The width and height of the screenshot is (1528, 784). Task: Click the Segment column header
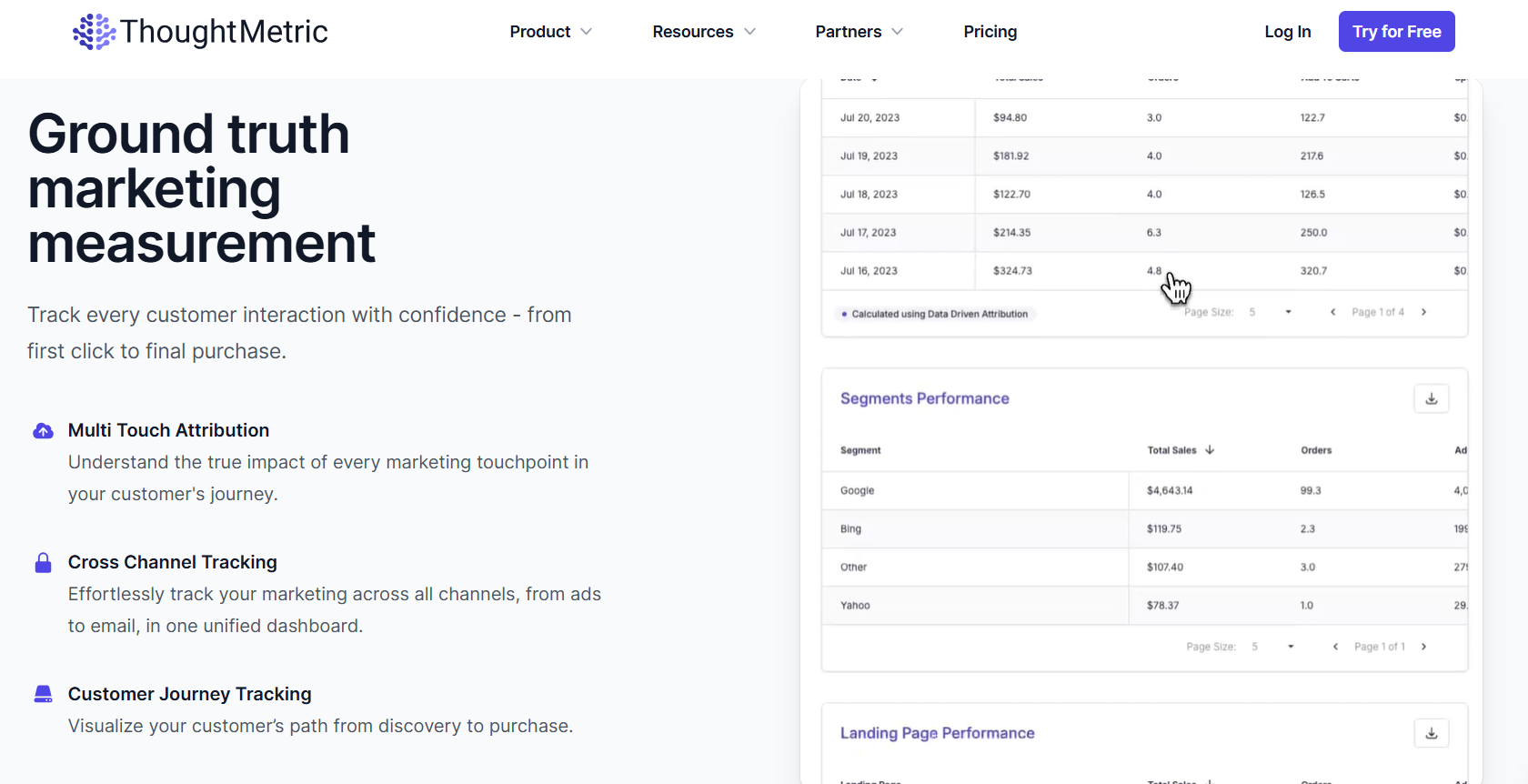tap(860, 450)
